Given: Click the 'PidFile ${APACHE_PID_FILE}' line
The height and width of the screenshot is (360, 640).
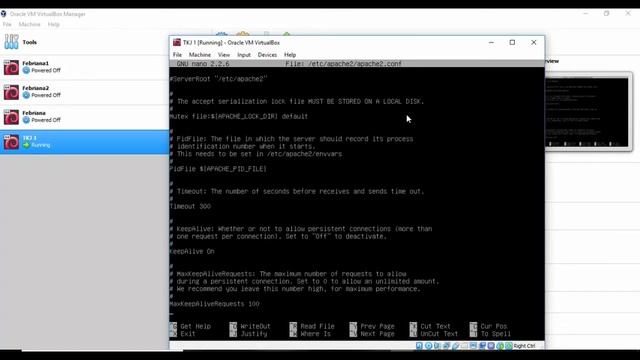Looking at the screenshot, I should point(218,169).
